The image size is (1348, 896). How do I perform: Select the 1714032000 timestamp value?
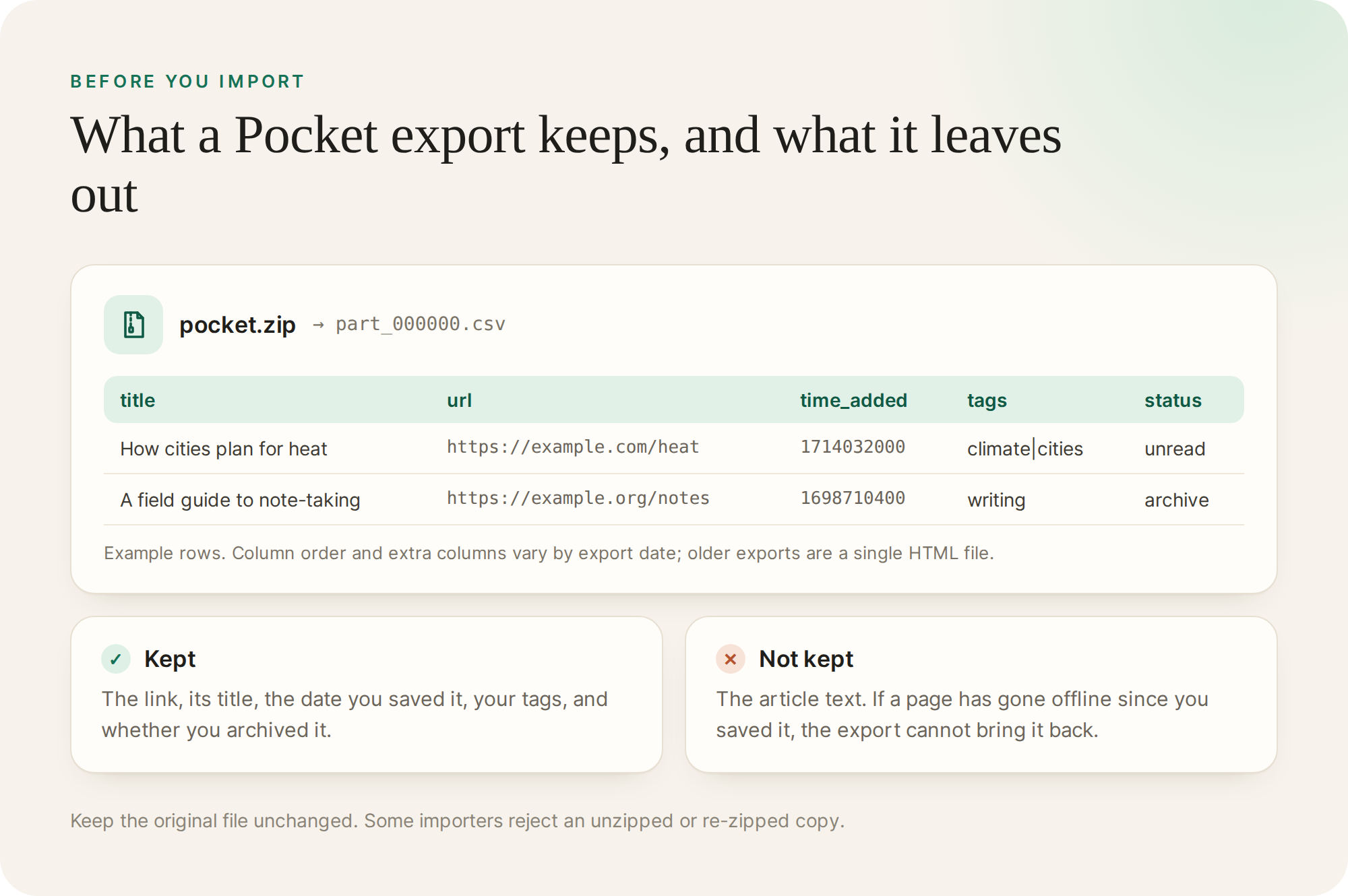853,447
